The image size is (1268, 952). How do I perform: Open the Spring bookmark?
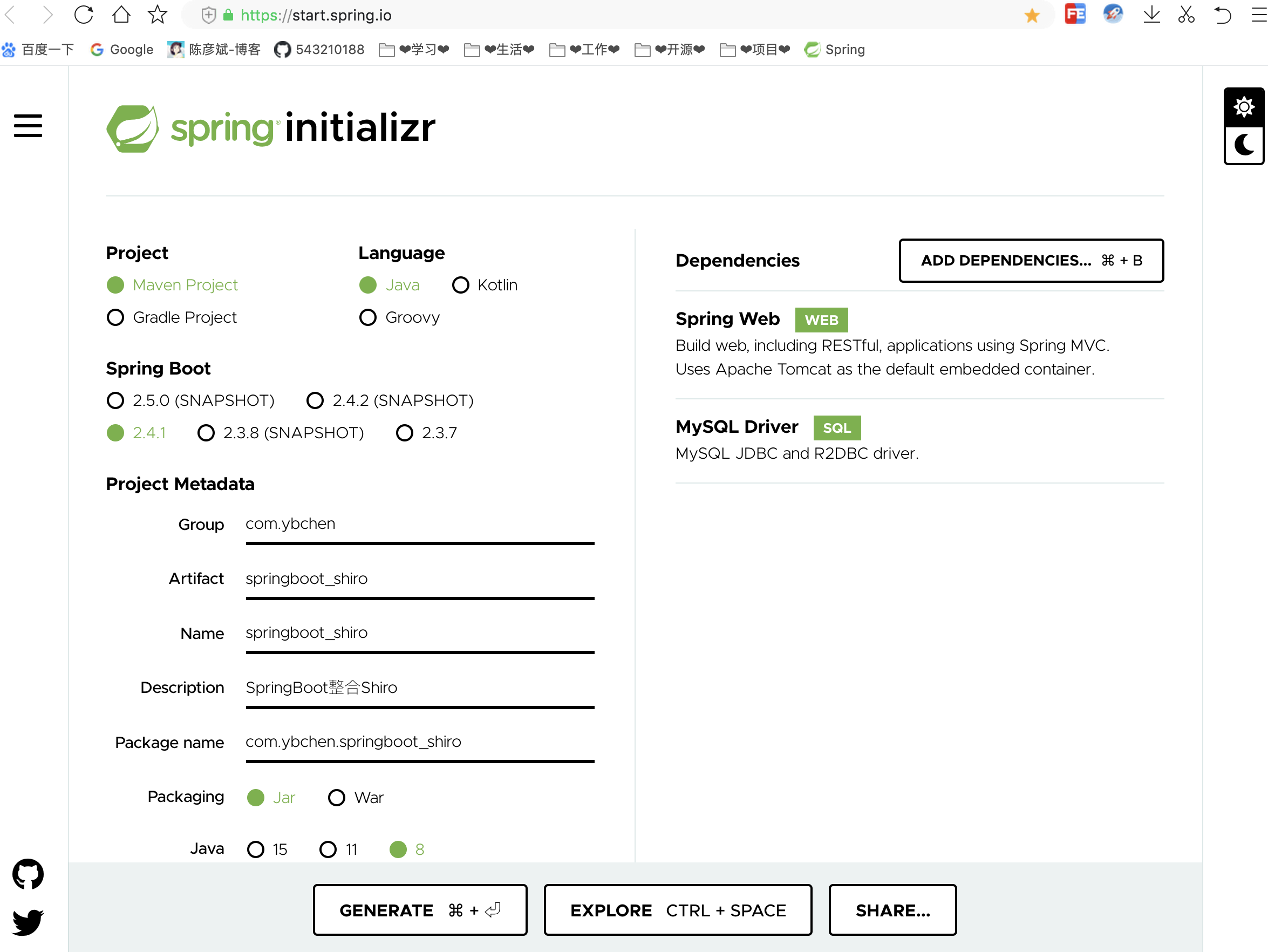835,50
